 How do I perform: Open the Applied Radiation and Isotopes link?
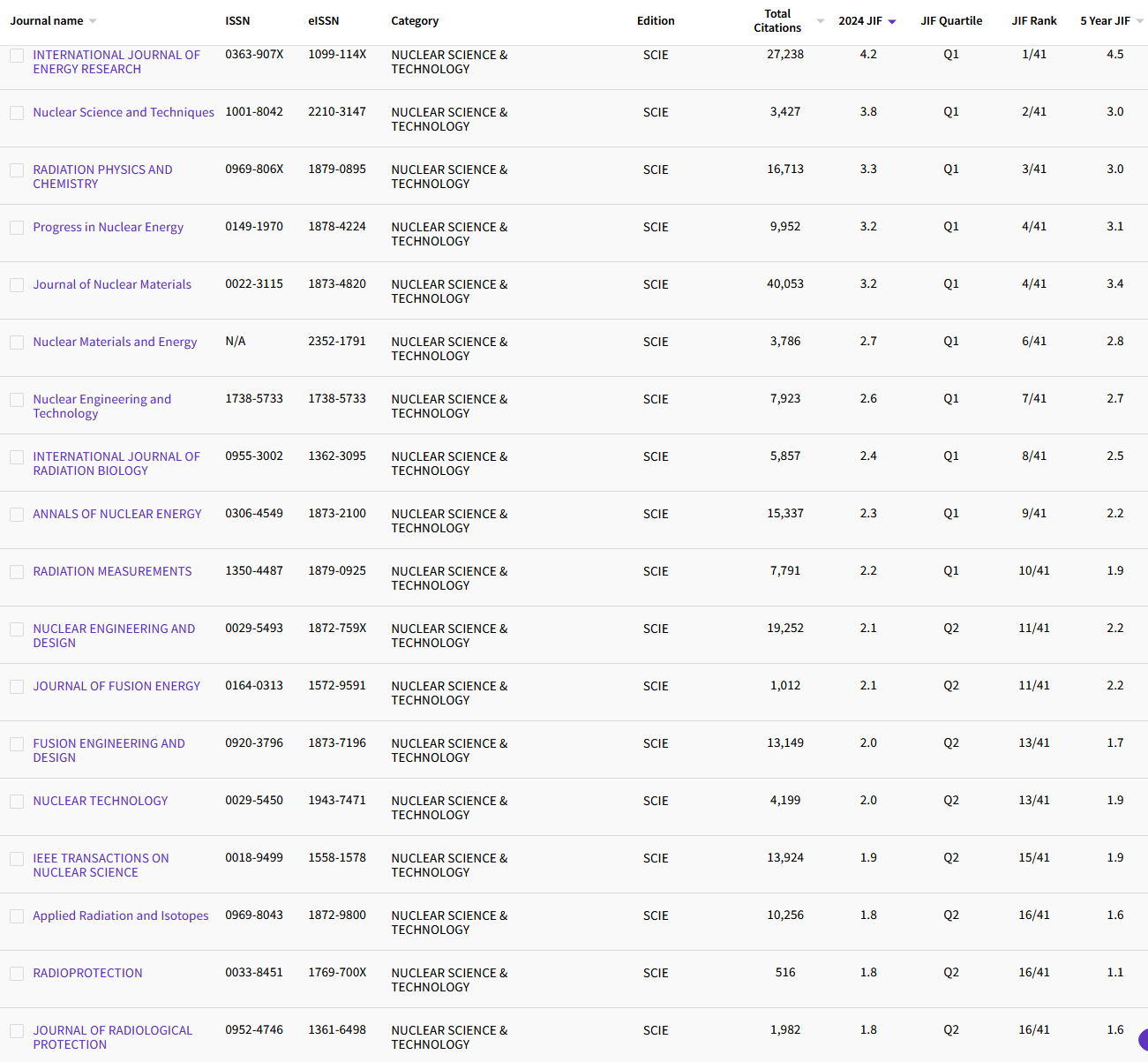tap(121, 915)
